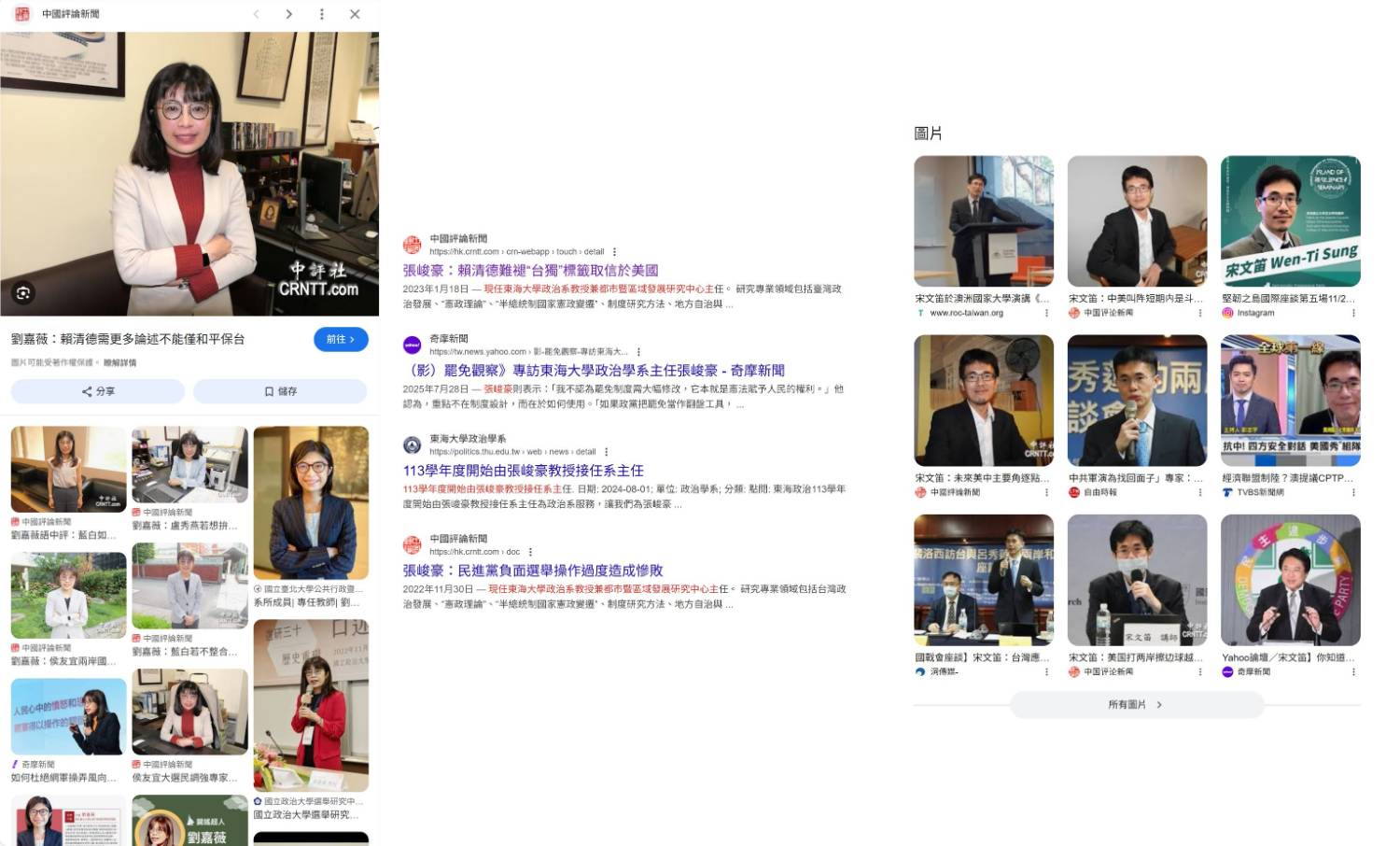The image size is (1400, 846).
Task: Open 張峻豪：賴清德難褪"台獨"標籤 result
Action: pos(530,270)
